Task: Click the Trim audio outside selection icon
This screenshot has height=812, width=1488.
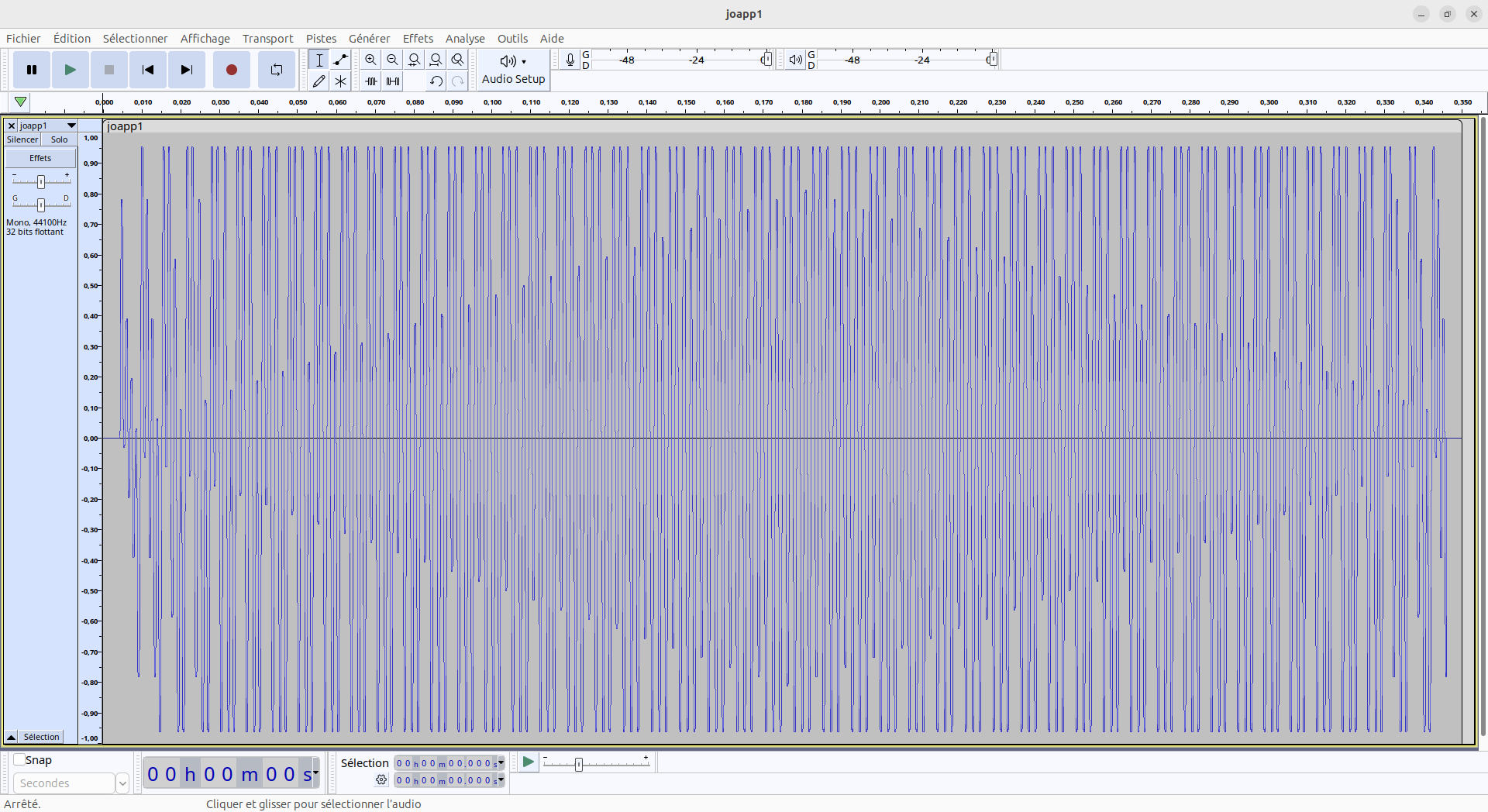Action: click(371, 81)
